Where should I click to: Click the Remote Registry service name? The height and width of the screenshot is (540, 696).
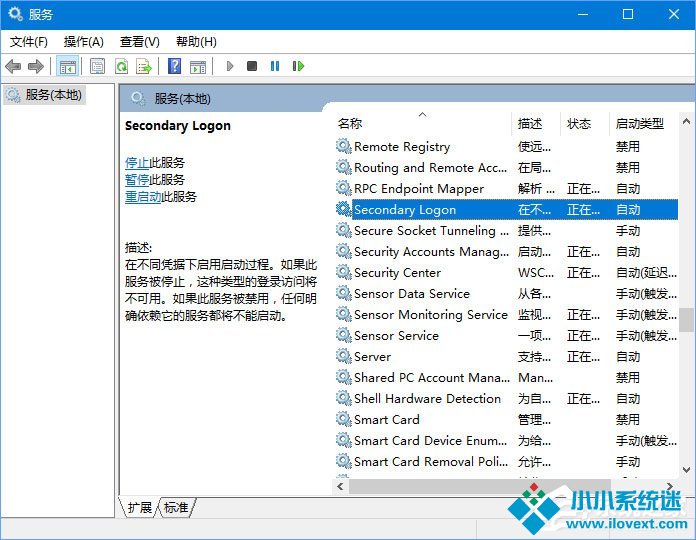[402, 146]
